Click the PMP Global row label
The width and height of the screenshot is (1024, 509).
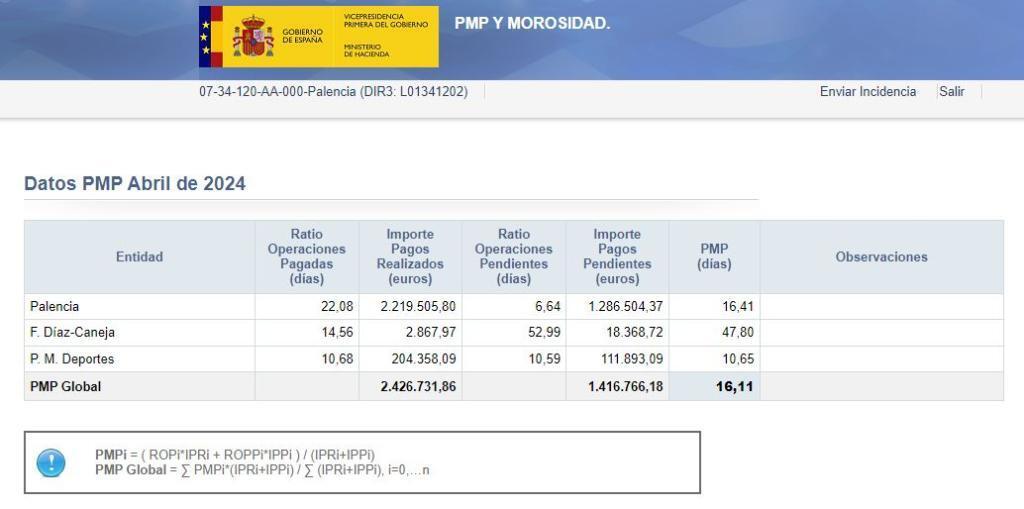[66, 387]
